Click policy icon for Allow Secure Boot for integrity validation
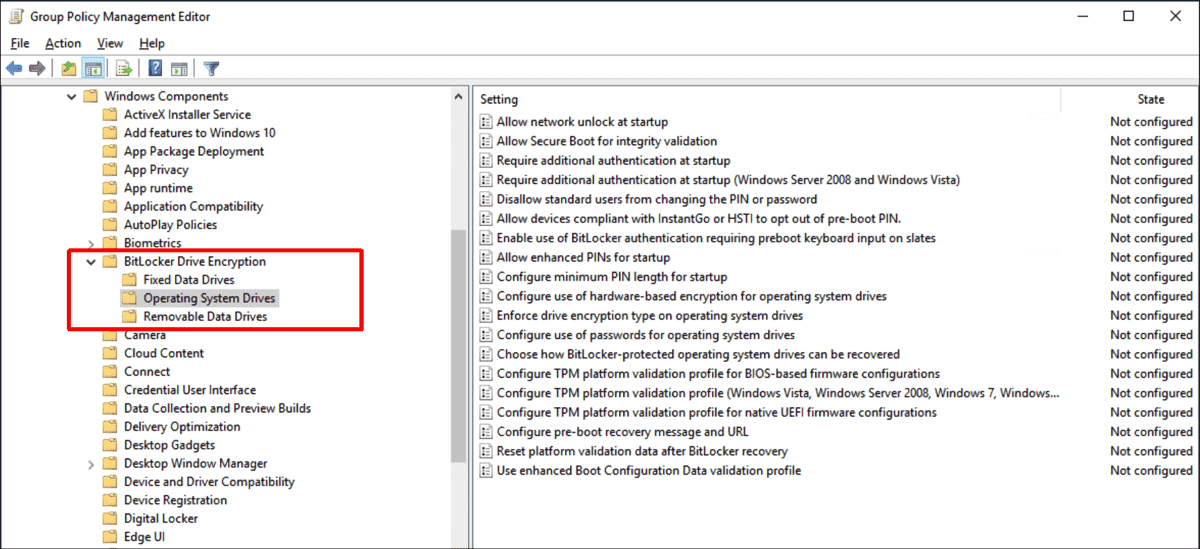The width and height of the screenshot is (1200, 549). point(486,141)
